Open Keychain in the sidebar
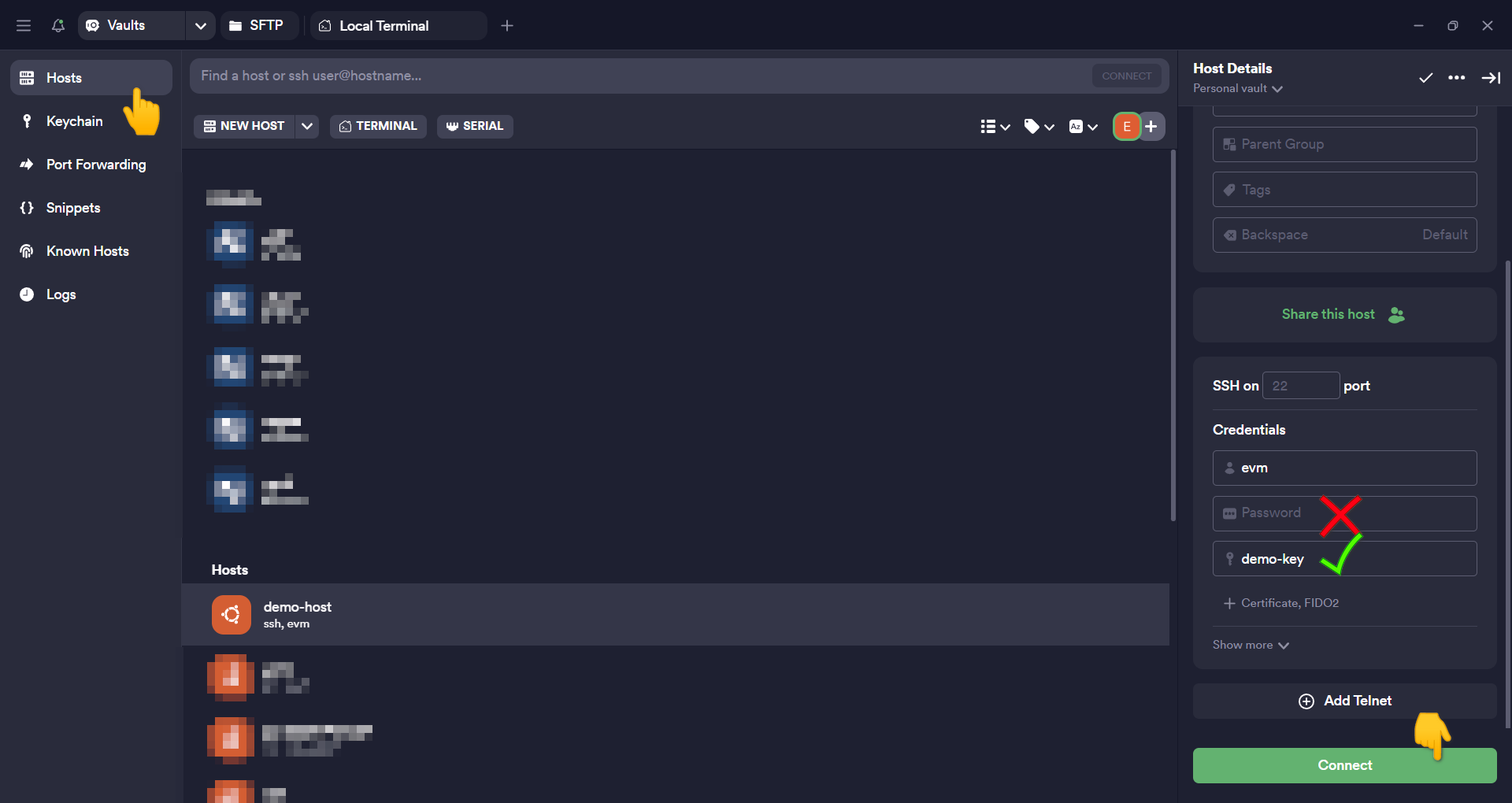This screenshot has width=1512, height=803. point(74,121)
